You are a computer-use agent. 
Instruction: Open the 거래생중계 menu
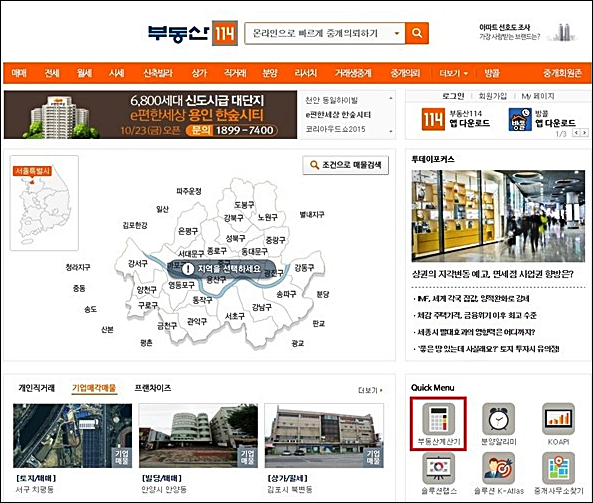click(353, 73)
